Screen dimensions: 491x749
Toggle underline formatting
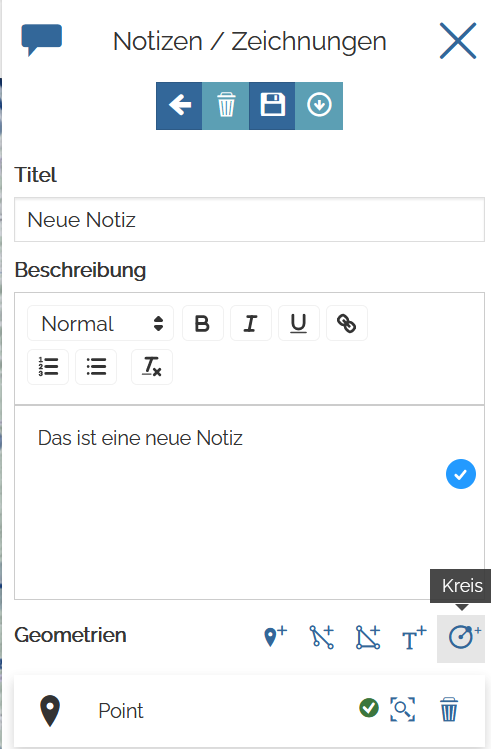pyautogui.click(x=299, y=323)
